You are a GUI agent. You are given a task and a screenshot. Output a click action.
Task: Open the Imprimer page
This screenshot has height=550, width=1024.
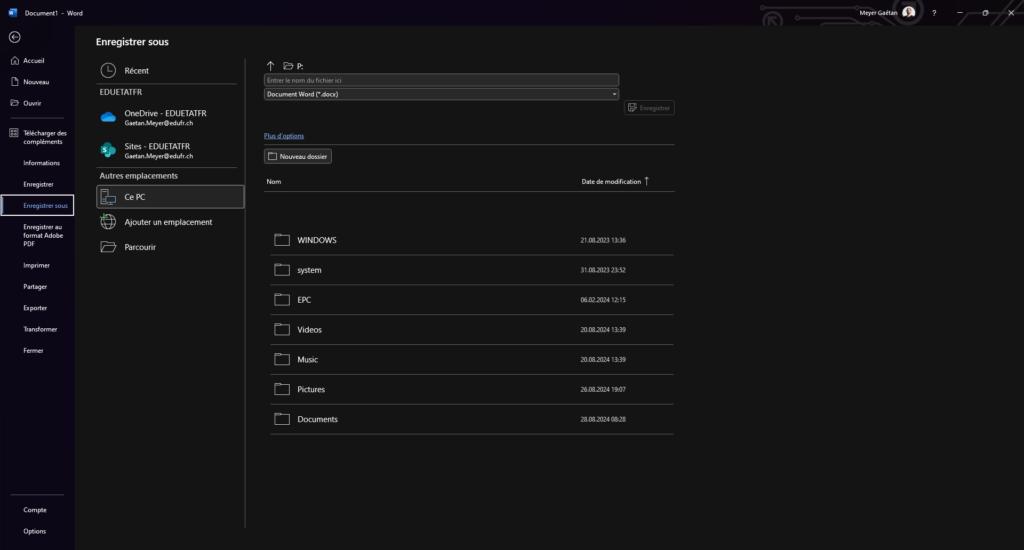pos(37,265)
